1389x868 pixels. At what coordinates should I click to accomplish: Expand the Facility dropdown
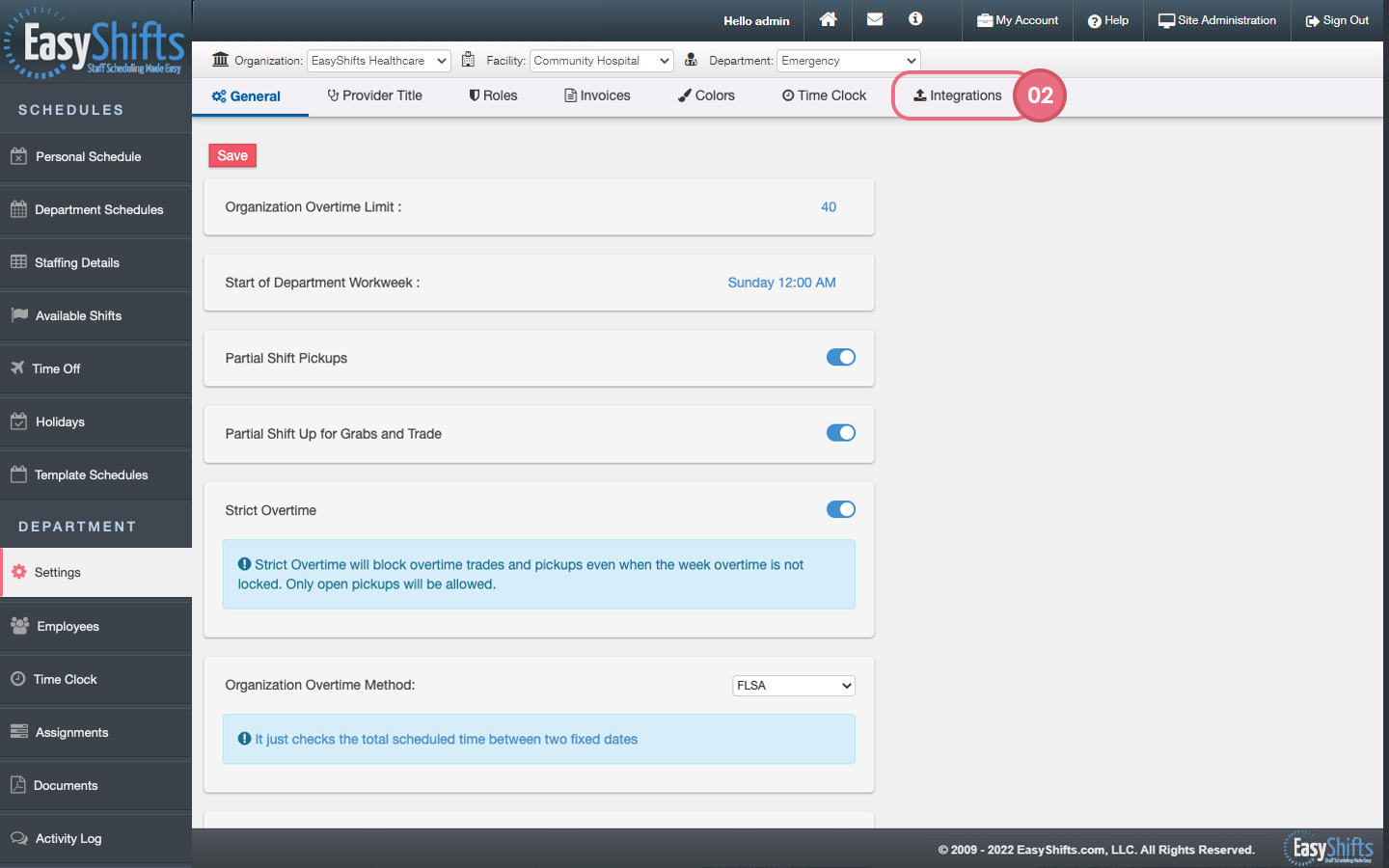(x=601, y=61)
